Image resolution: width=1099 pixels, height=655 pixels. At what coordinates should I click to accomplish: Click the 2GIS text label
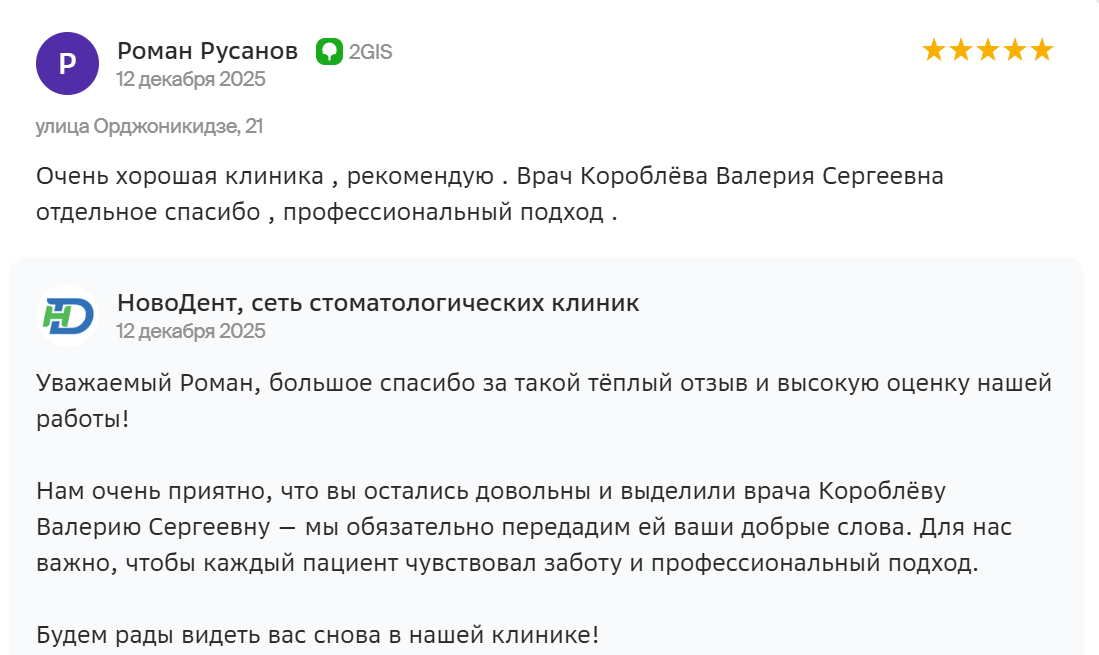tap(370, 52)
